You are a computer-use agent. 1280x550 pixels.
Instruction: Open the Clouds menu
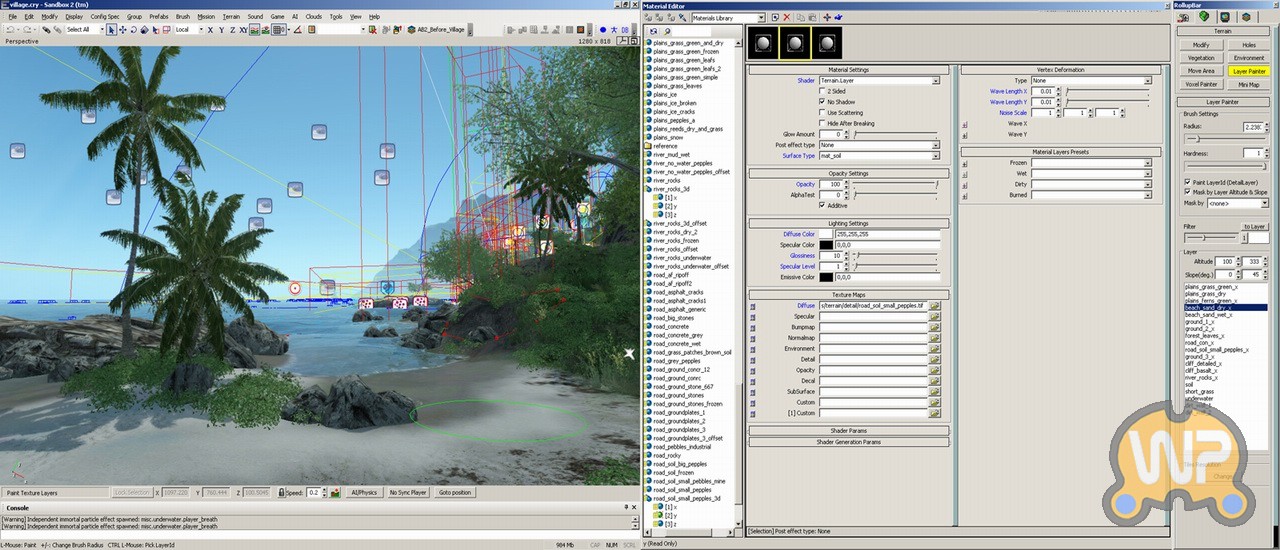pyautogui.click(x=313, y=17)
